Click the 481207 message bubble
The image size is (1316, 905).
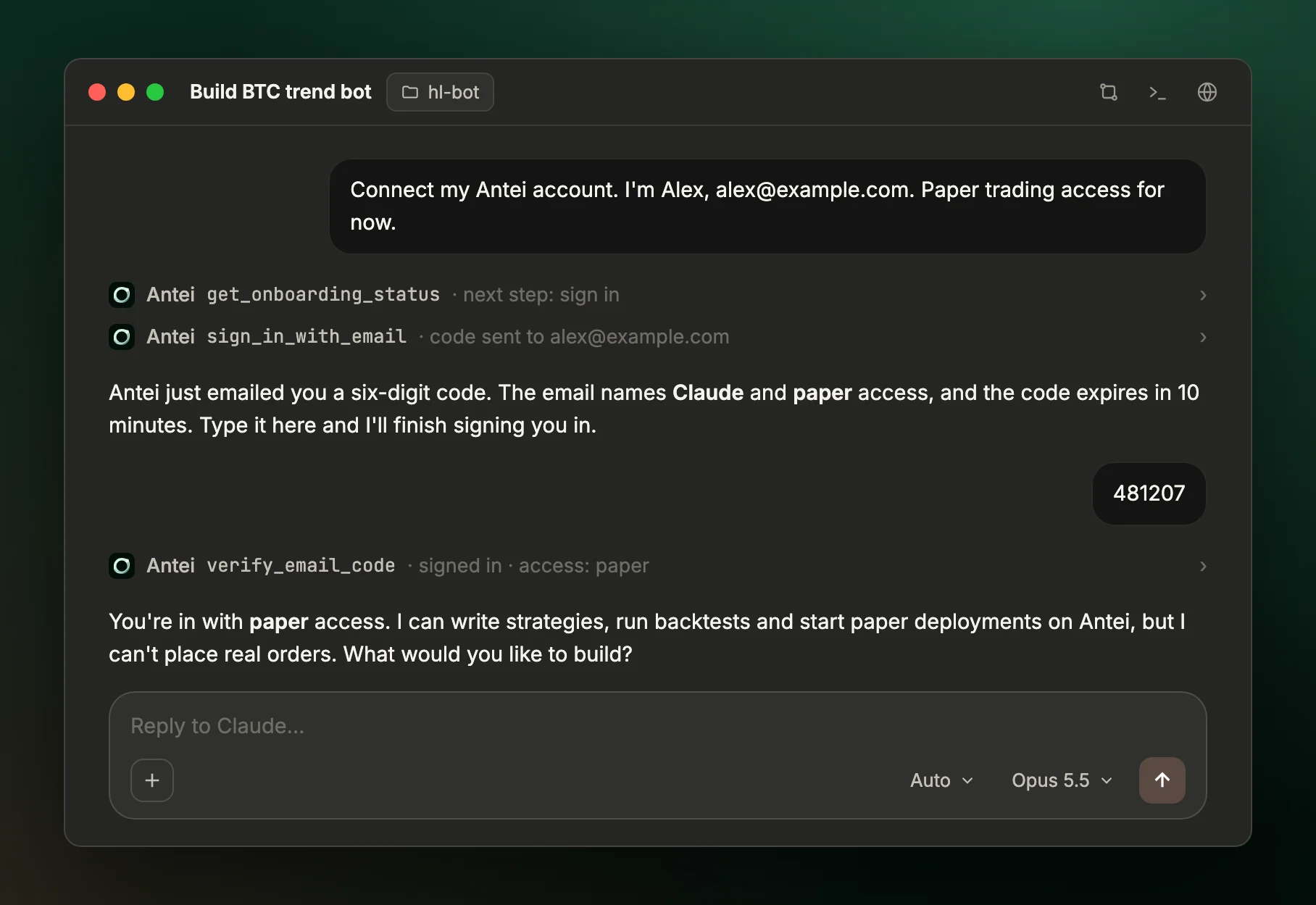[1149, 493]
